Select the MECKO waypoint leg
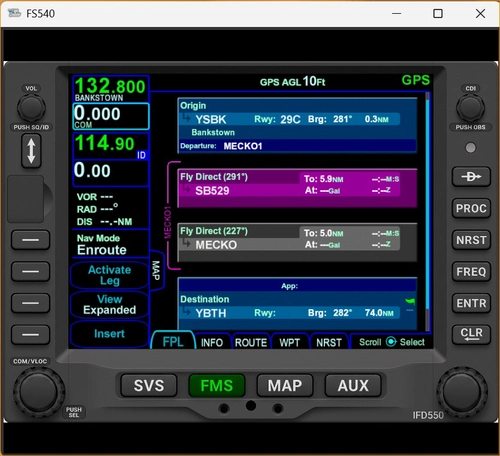Screen dimensions: 500x456 pos(297,243)
